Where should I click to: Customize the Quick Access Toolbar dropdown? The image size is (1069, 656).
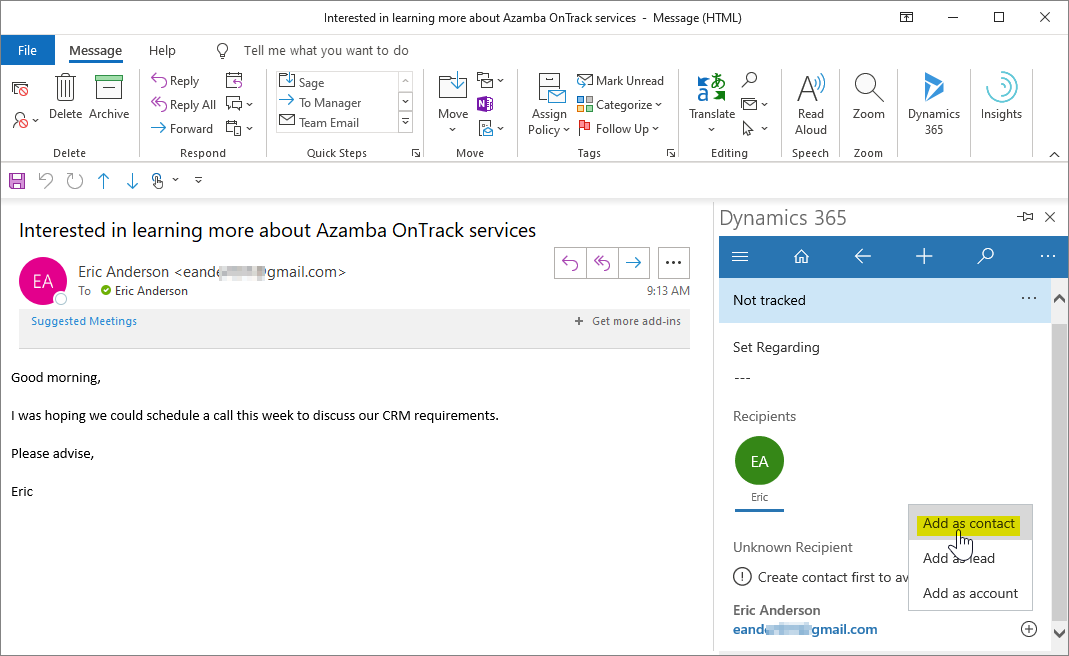[198, 181]
